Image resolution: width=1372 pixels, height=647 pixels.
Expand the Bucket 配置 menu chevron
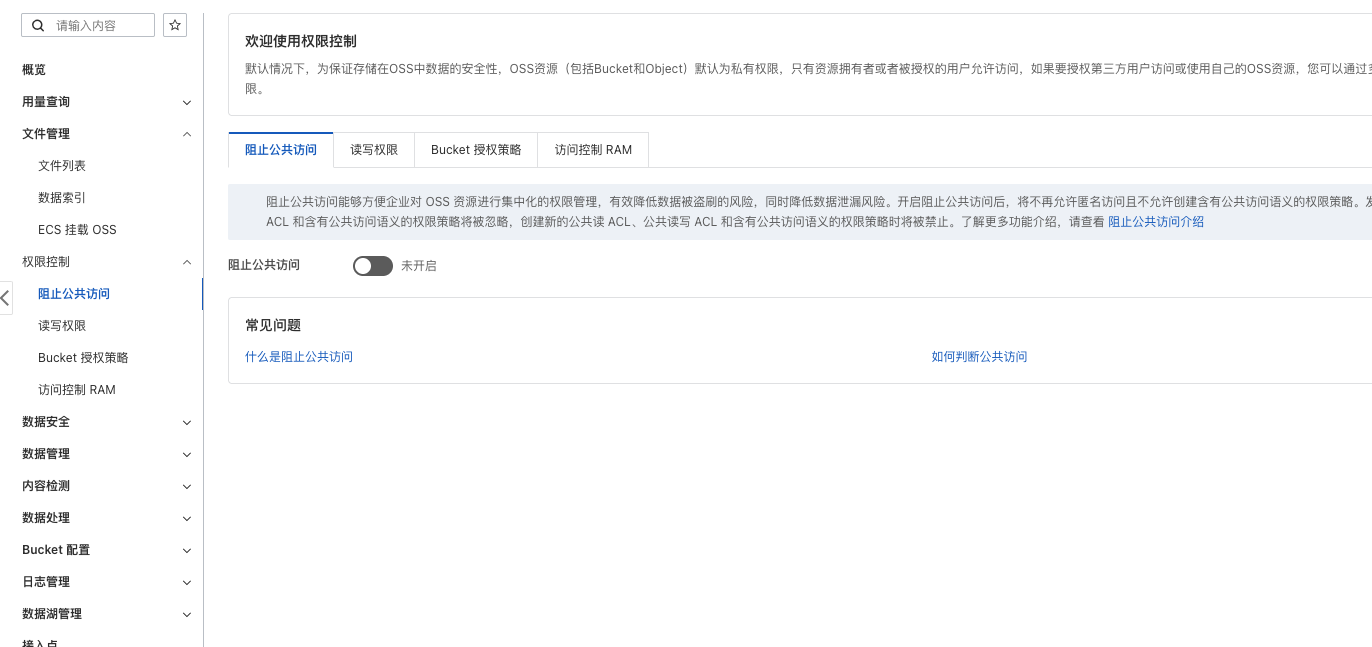[187, 550]
